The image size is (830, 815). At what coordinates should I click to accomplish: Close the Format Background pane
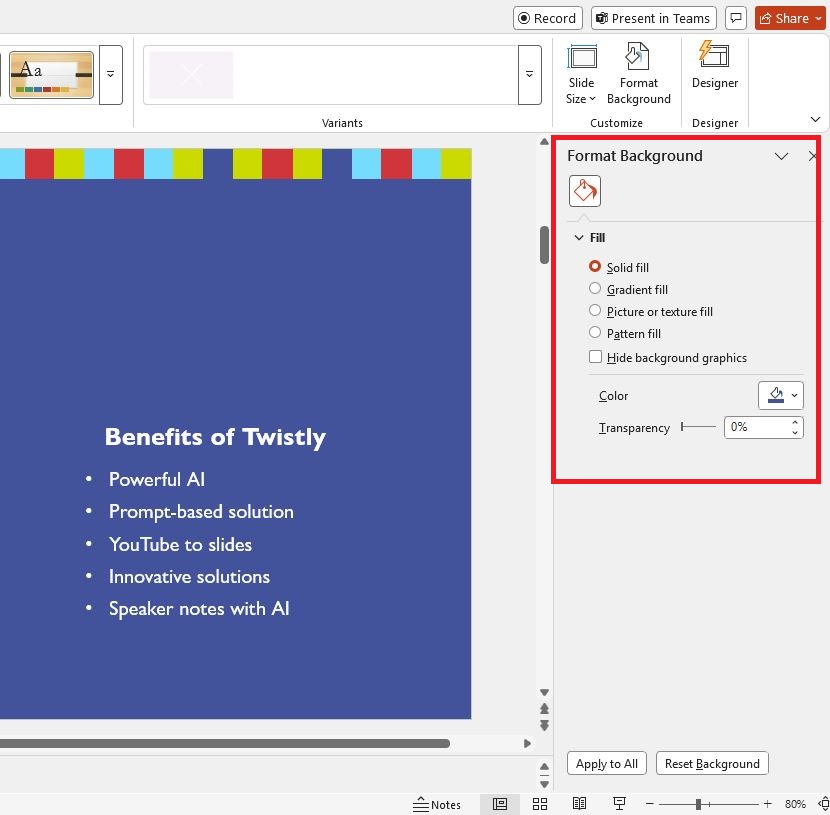click(813, 156)
